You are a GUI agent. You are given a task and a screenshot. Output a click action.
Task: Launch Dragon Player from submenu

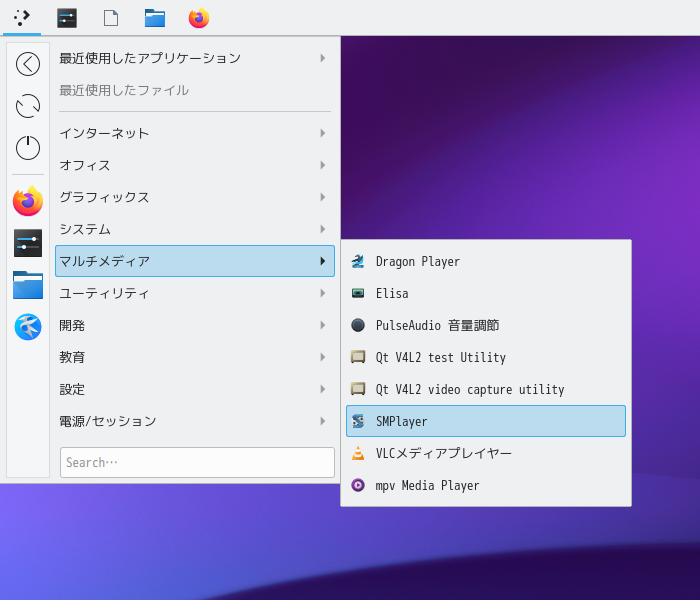coord(486,261)
